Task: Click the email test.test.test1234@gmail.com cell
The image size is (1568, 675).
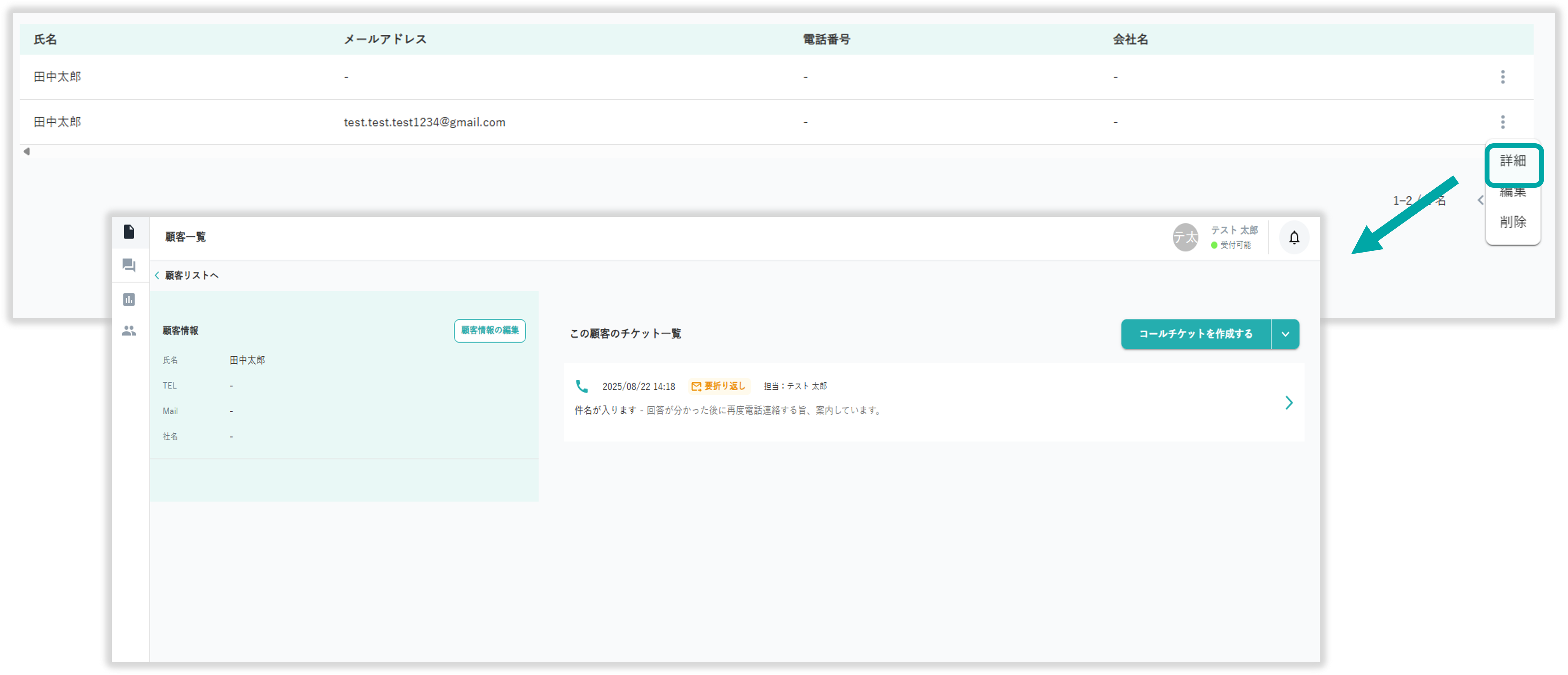Action: pos(424,122)
